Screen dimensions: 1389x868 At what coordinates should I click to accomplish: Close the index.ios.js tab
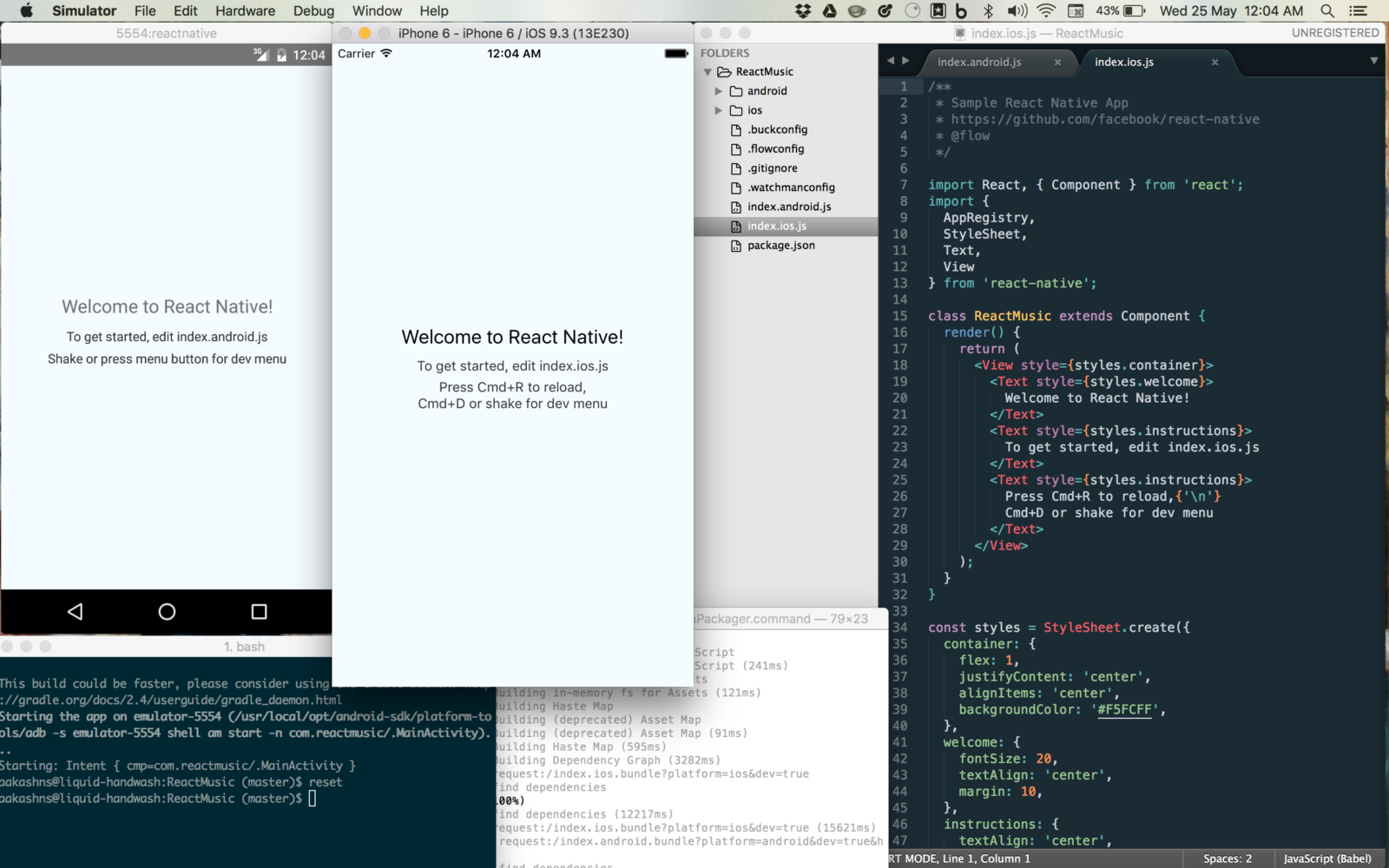coord(1215,62)
